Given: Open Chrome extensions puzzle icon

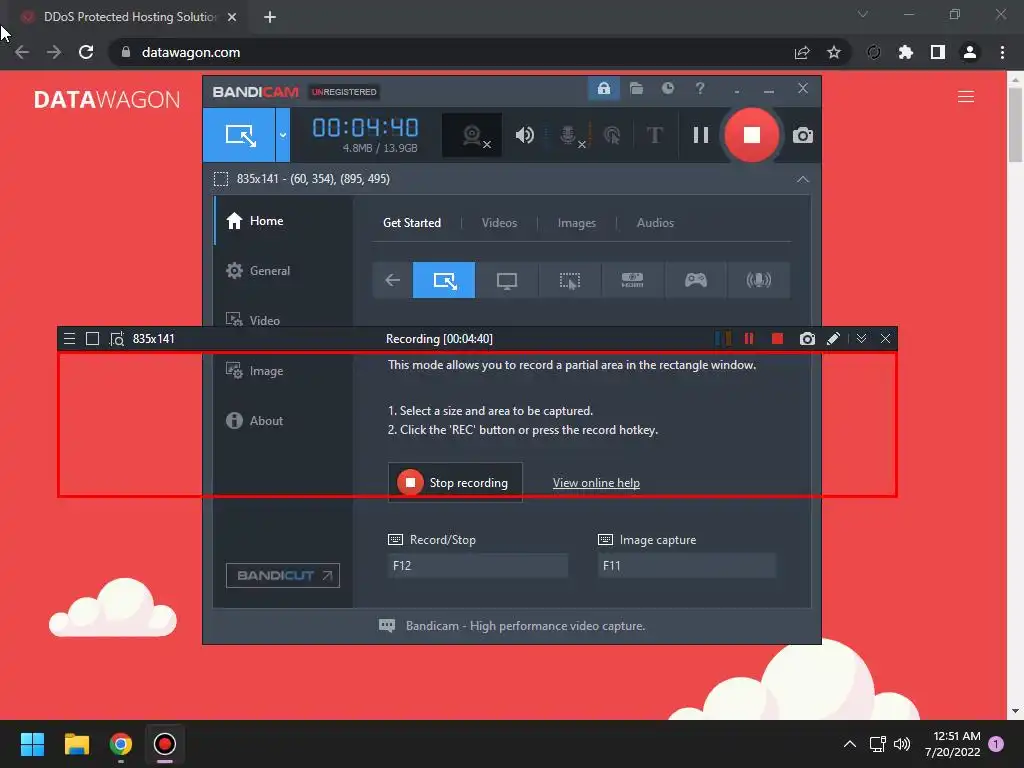Looking at the screenshot, I should pos(906,52).
